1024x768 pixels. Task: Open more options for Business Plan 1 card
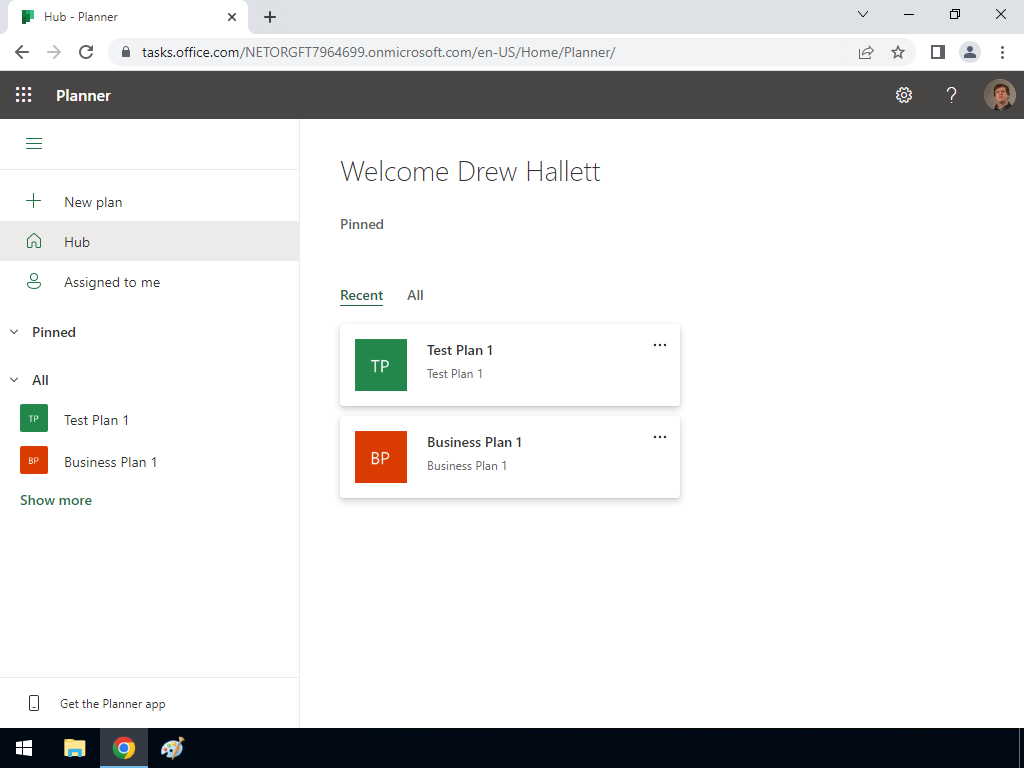660,437
